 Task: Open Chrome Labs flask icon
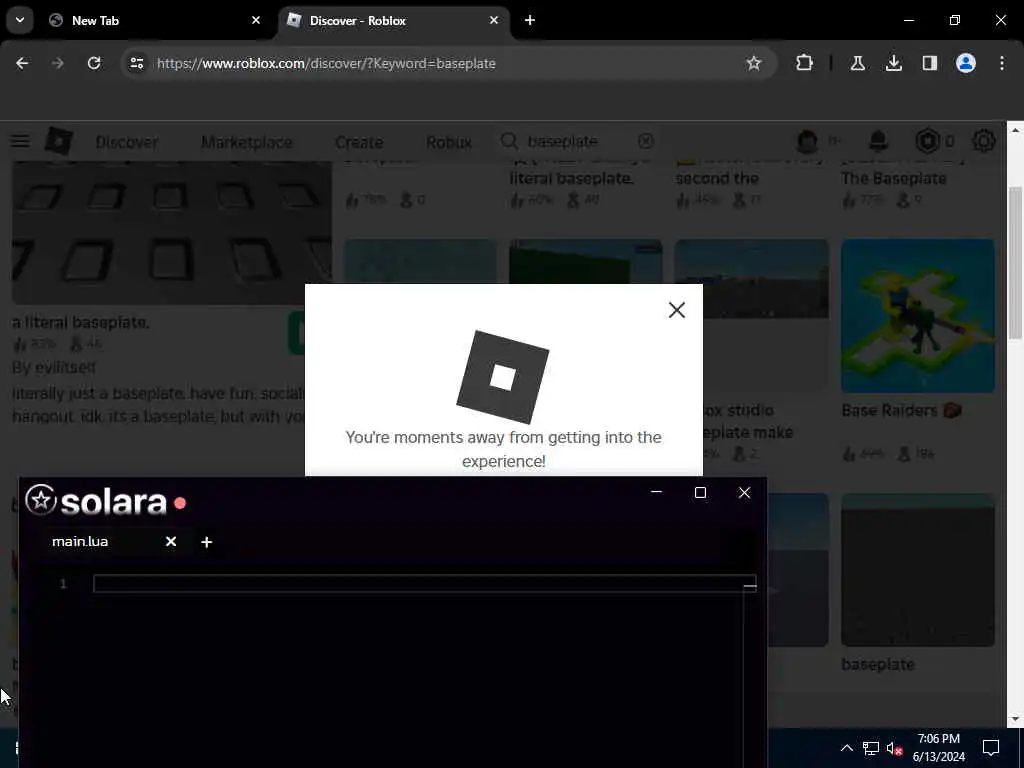pos(857,63)
